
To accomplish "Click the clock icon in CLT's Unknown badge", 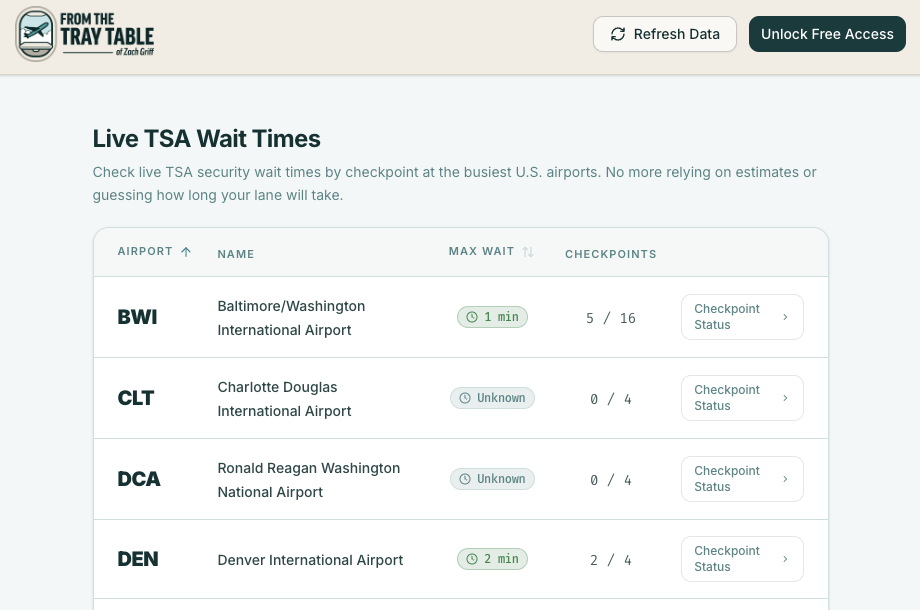I will pyautogui.click(x=464, y=398).
